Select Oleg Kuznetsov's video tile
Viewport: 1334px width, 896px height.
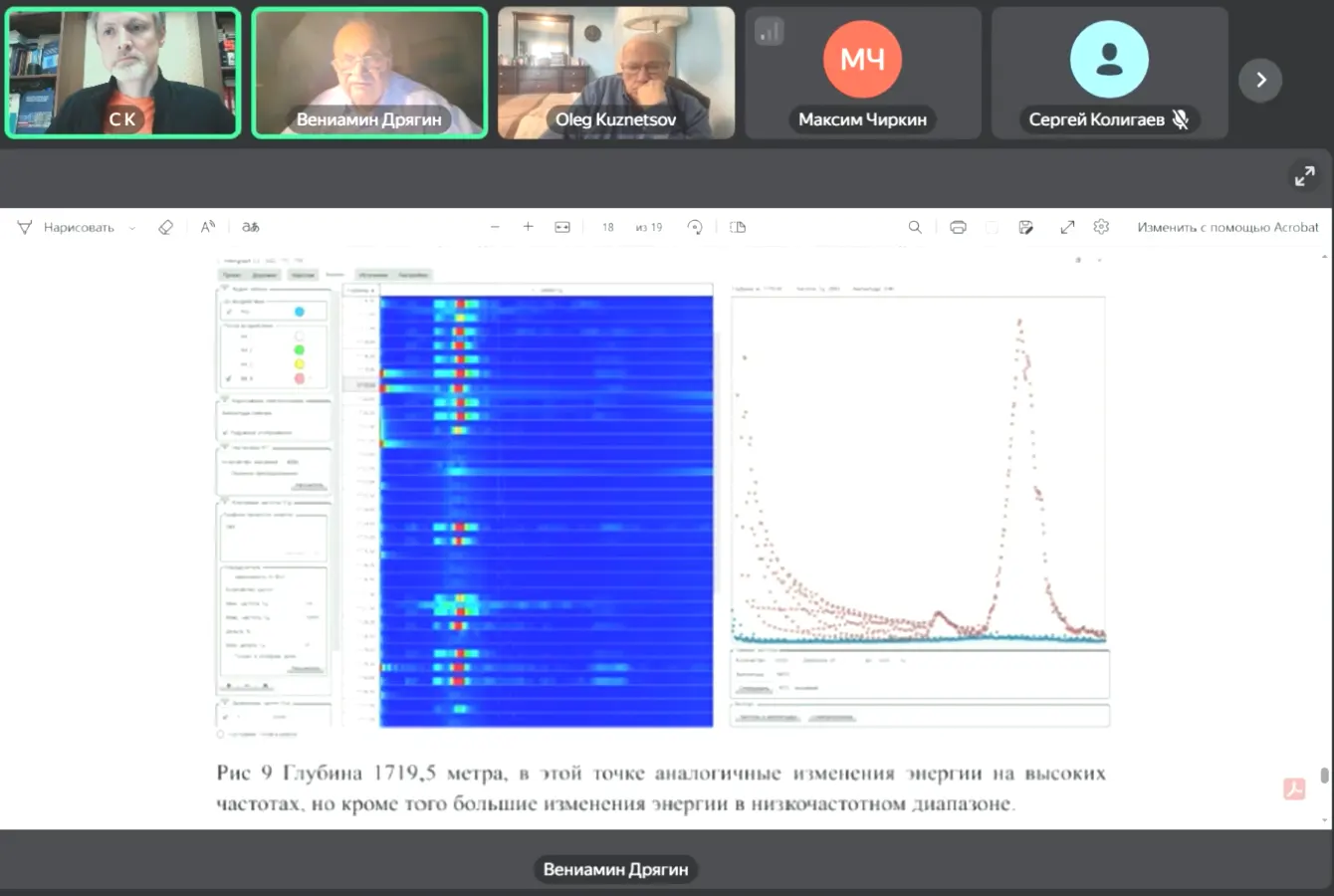616,73
